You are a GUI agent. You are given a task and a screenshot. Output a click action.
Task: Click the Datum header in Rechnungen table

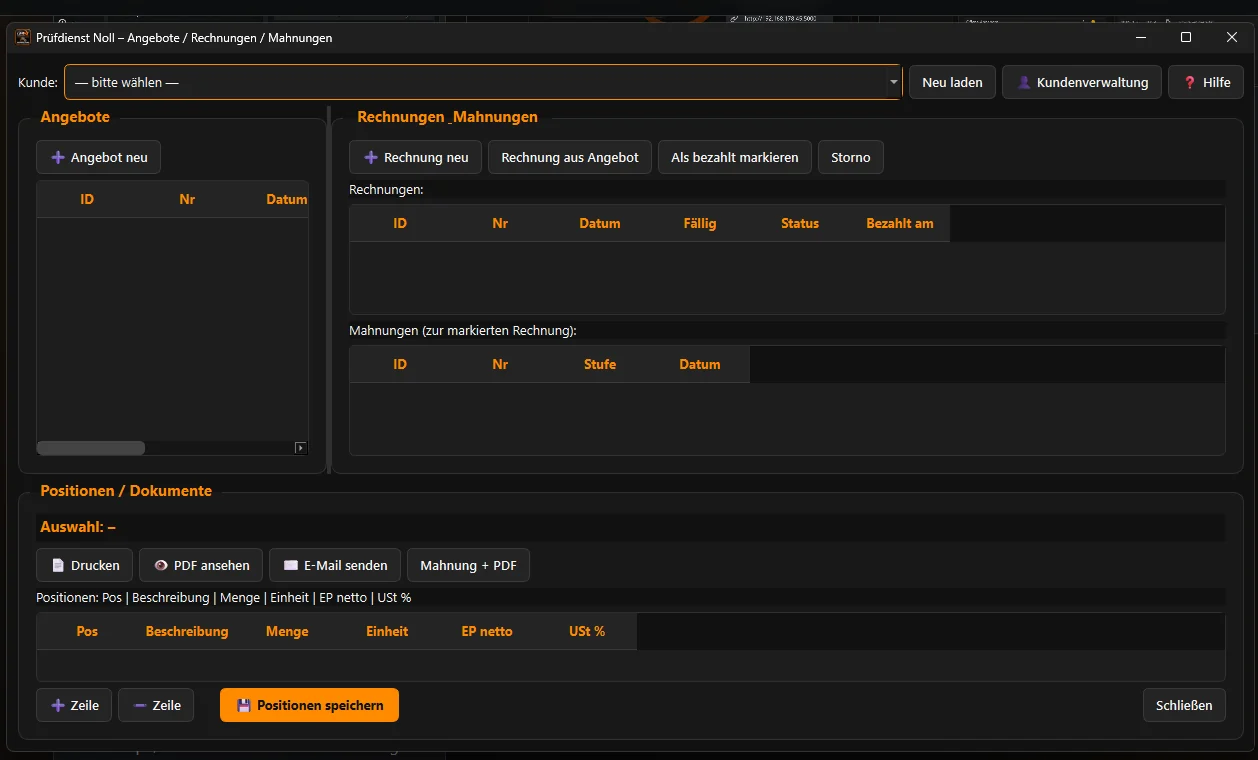[600, 223]
